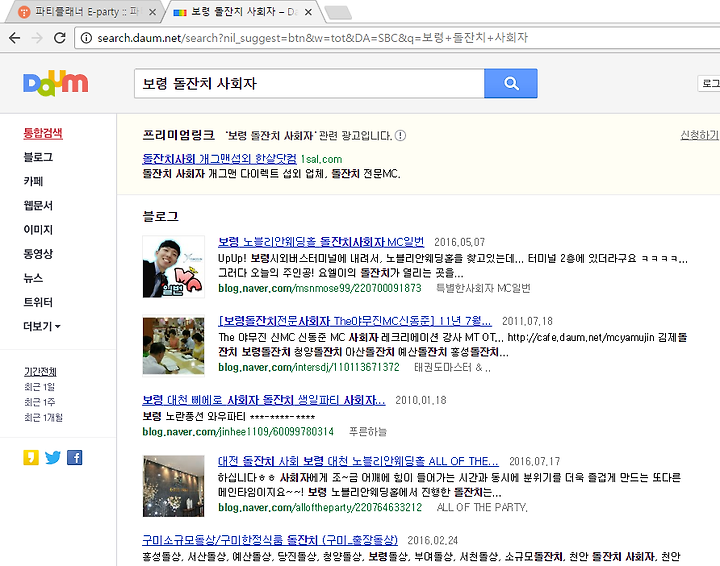Click the 로그인 button at top right
720x566 pixels.
[709, 83]
